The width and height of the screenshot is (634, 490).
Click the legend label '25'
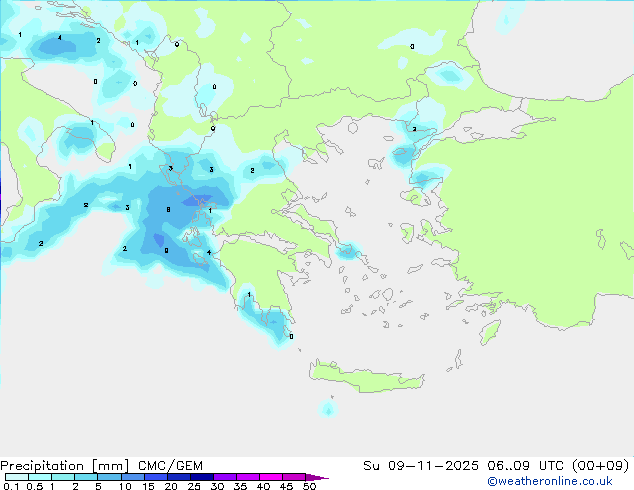pyautogui.click(x=194, y=486)
